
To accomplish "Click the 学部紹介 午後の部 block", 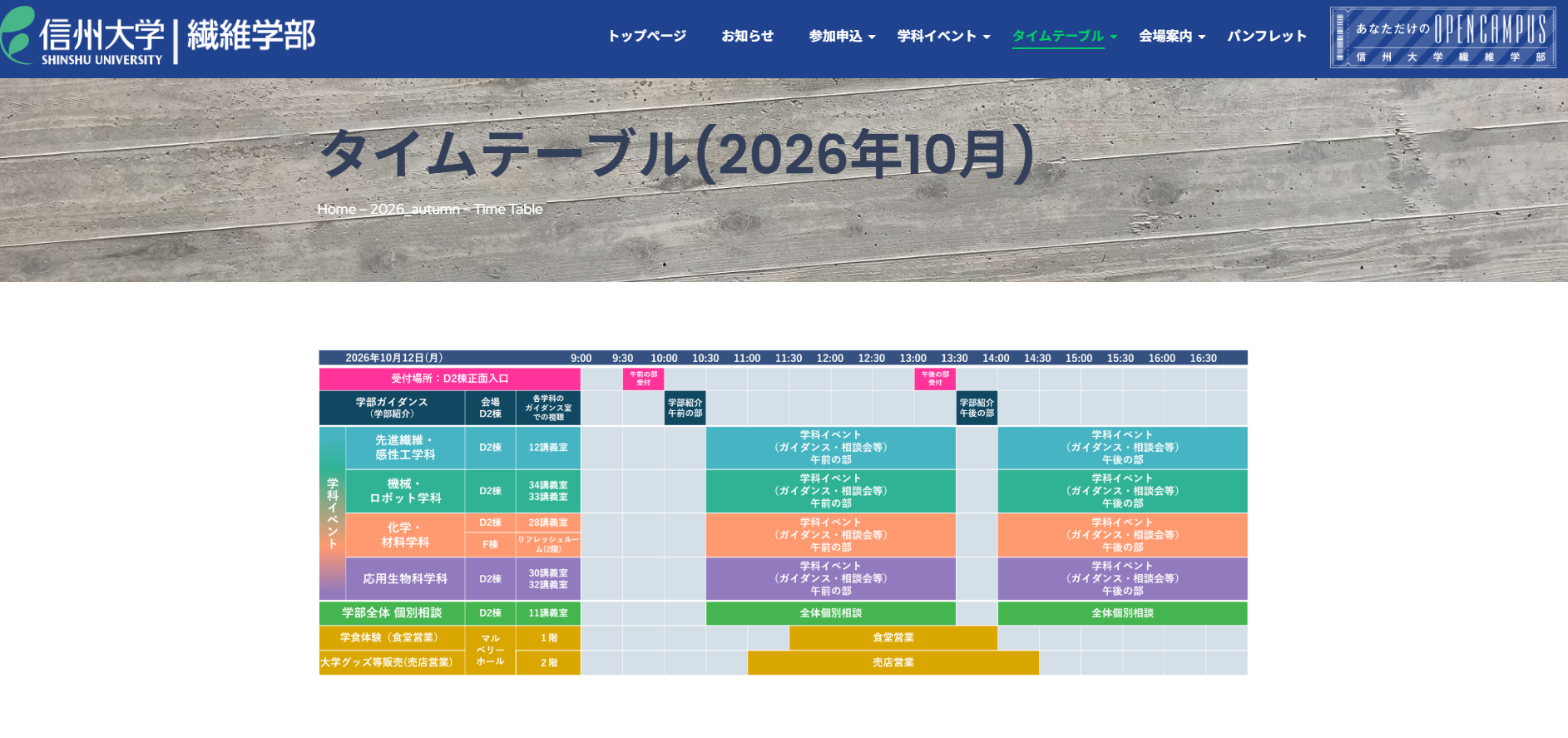I will [977, 408].
